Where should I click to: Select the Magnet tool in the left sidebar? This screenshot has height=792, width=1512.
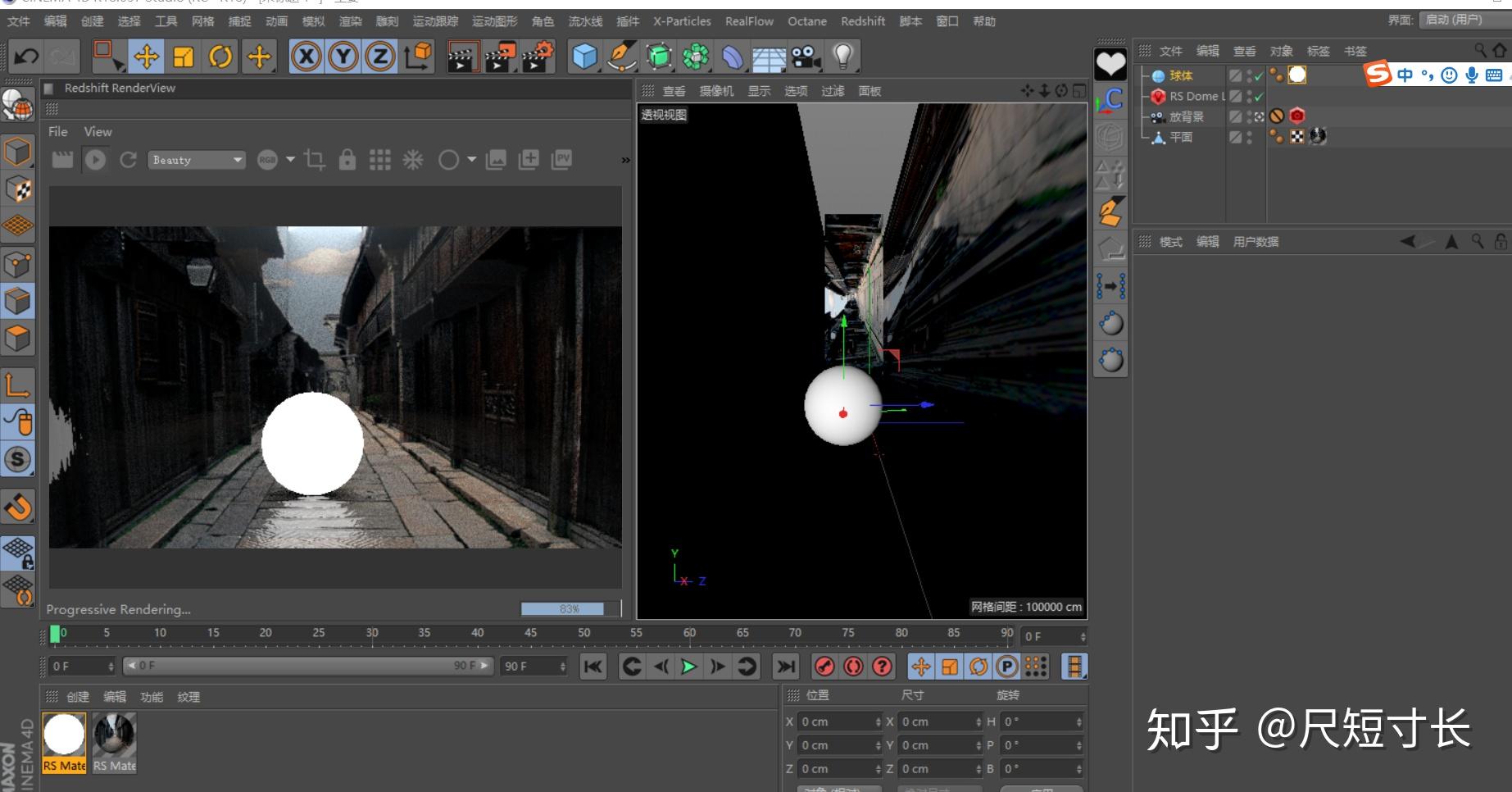[x=17, y=507]
